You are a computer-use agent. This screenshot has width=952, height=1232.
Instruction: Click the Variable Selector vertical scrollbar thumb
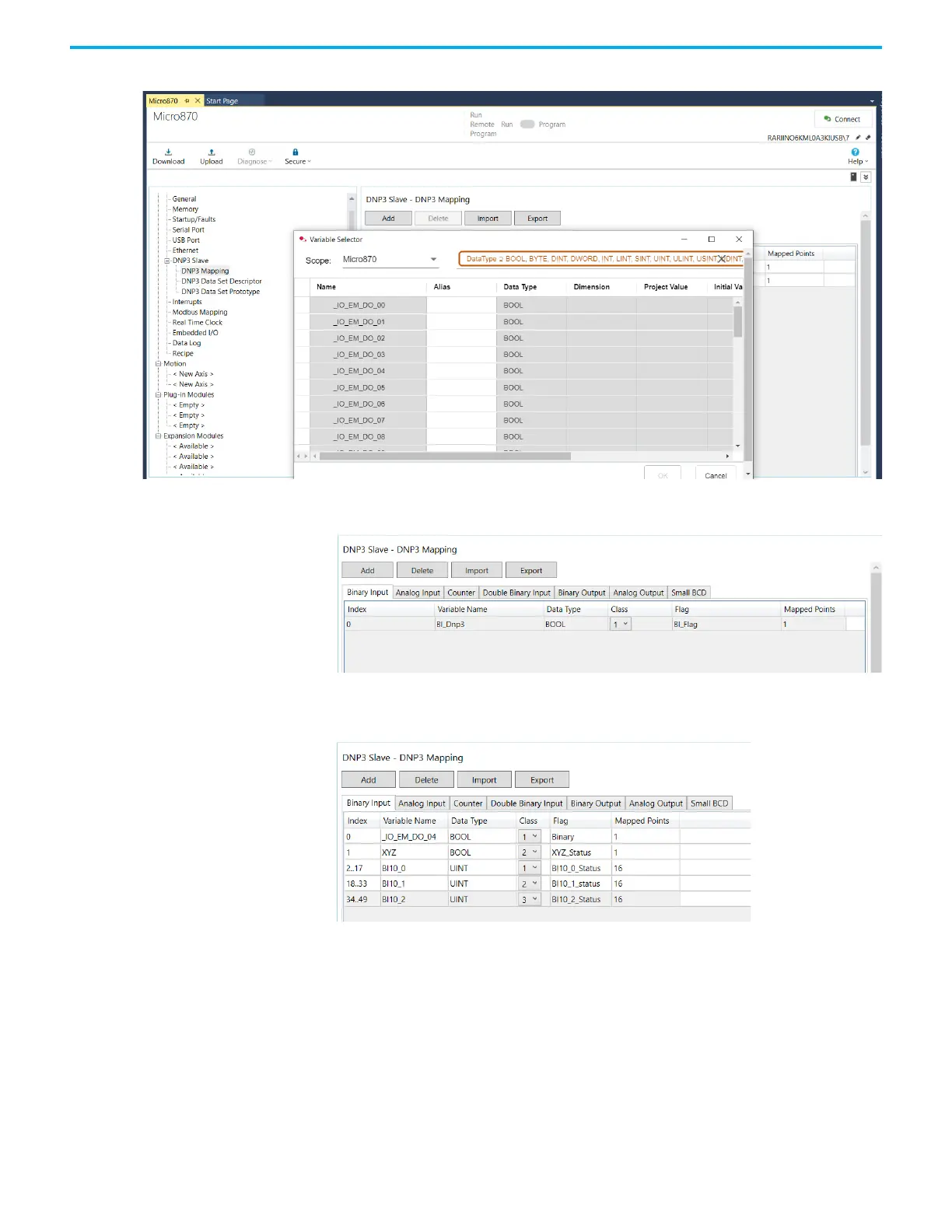coord(738,321)
